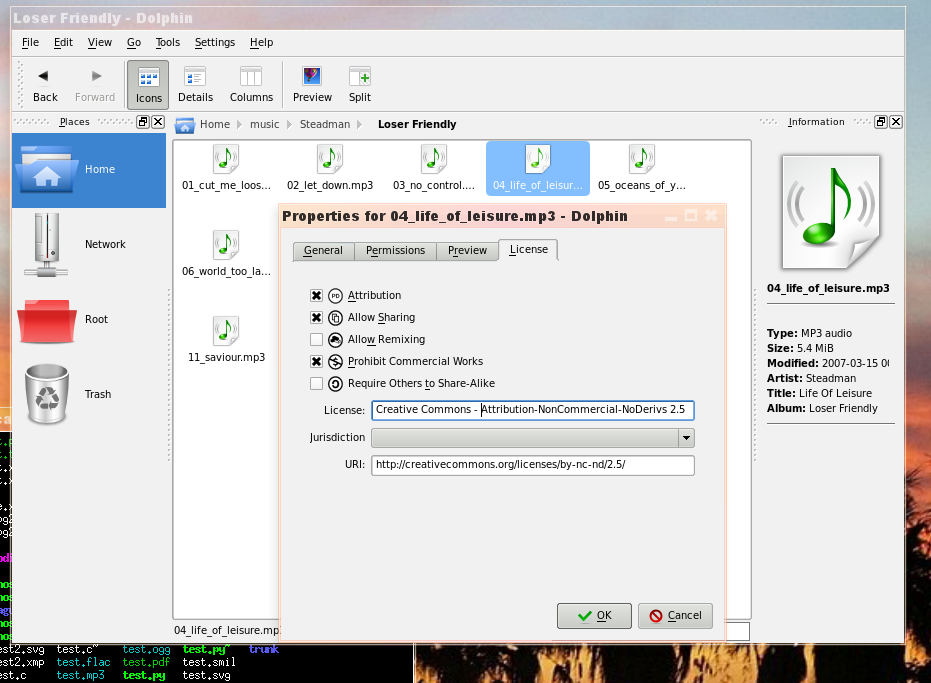Toggle the Preview toolbar button

(x=312, y=85)
